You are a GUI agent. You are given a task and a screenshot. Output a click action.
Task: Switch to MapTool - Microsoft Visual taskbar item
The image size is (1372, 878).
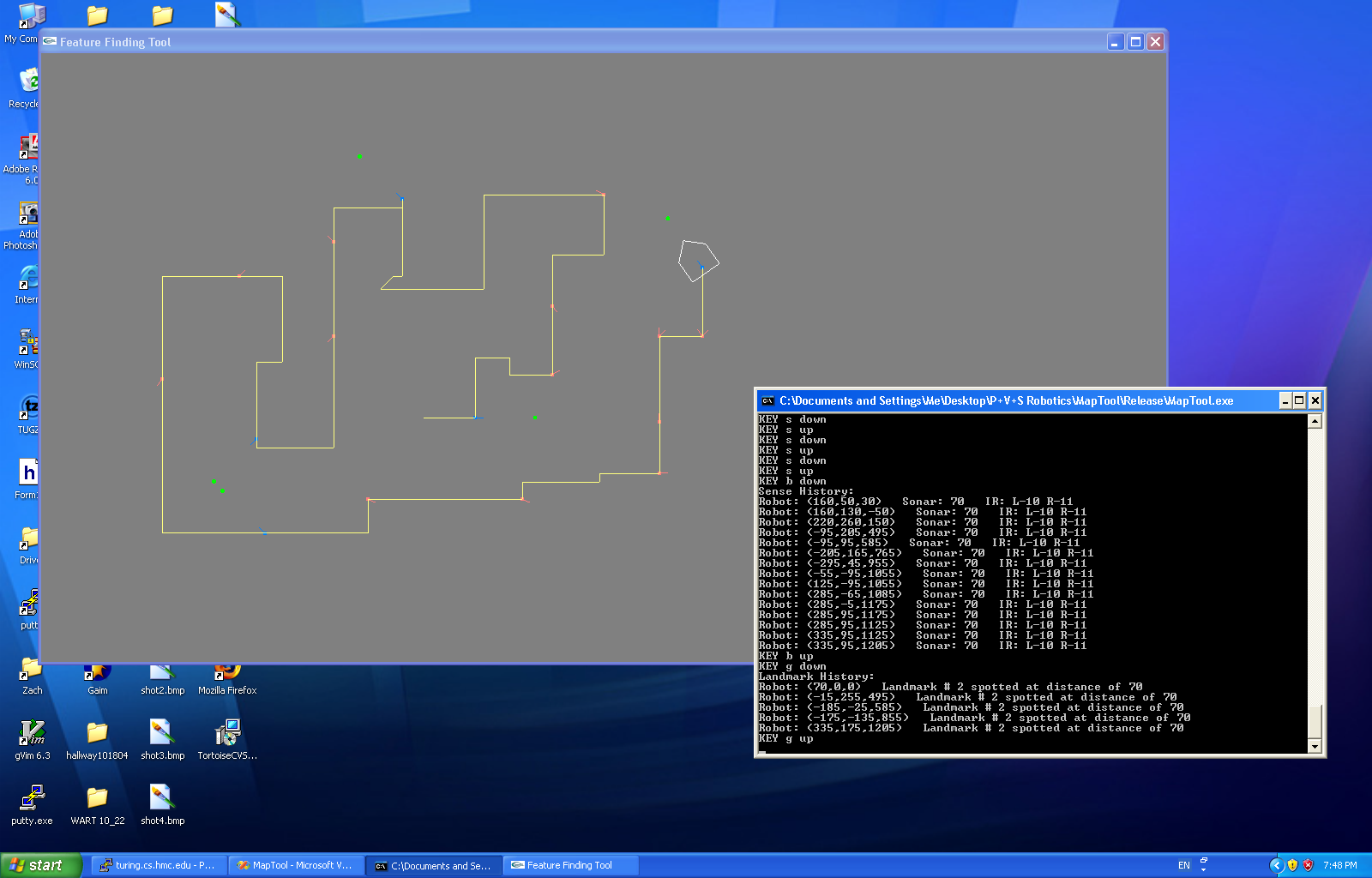coord(296,865)
